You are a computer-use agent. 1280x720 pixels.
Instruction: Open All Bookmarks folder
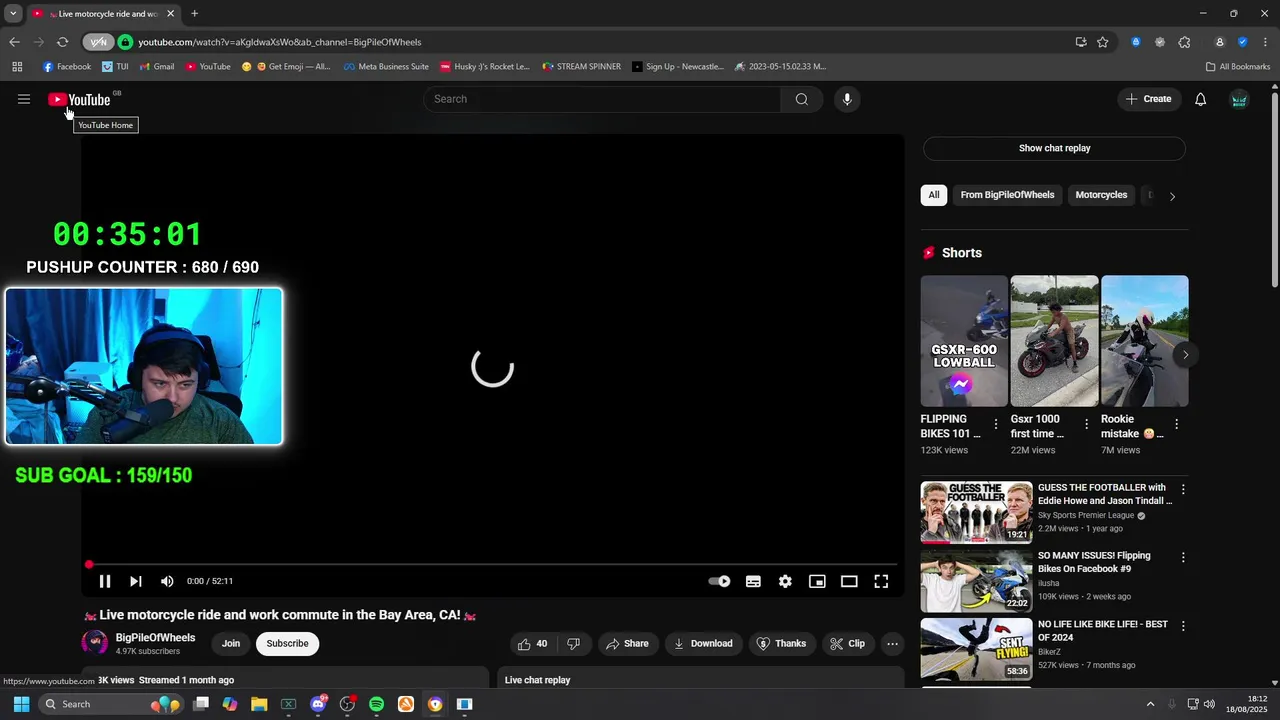pyautogui.click(x=1238, y=67)
